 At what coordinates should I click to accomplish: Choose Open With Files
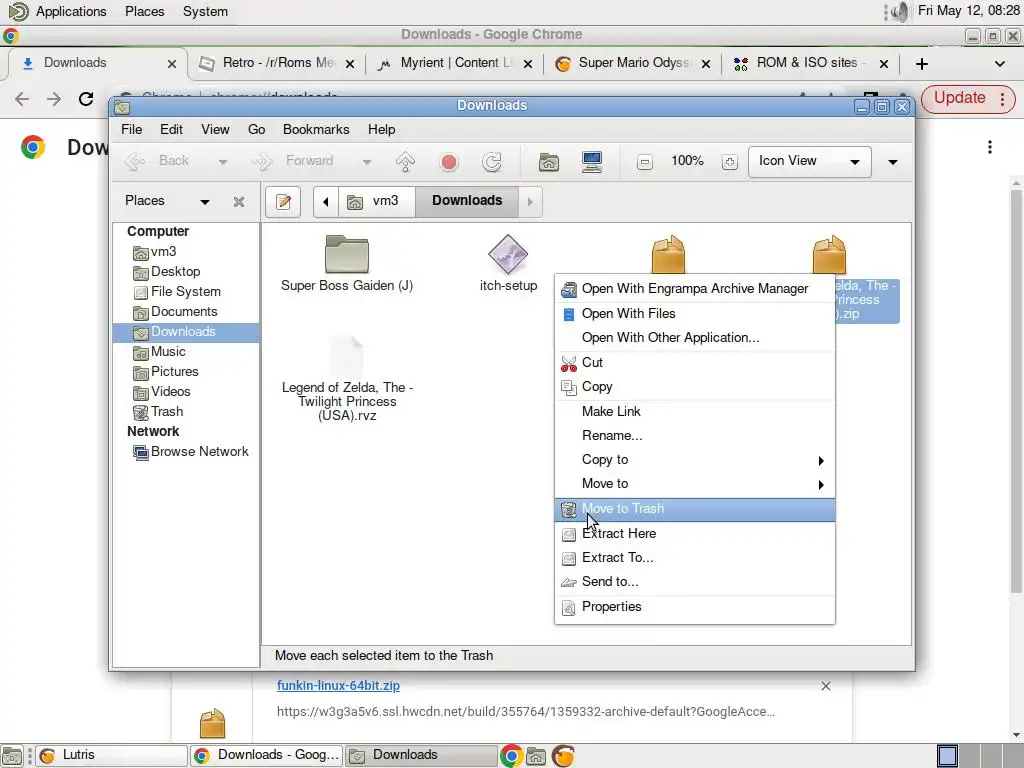[695, 313]
